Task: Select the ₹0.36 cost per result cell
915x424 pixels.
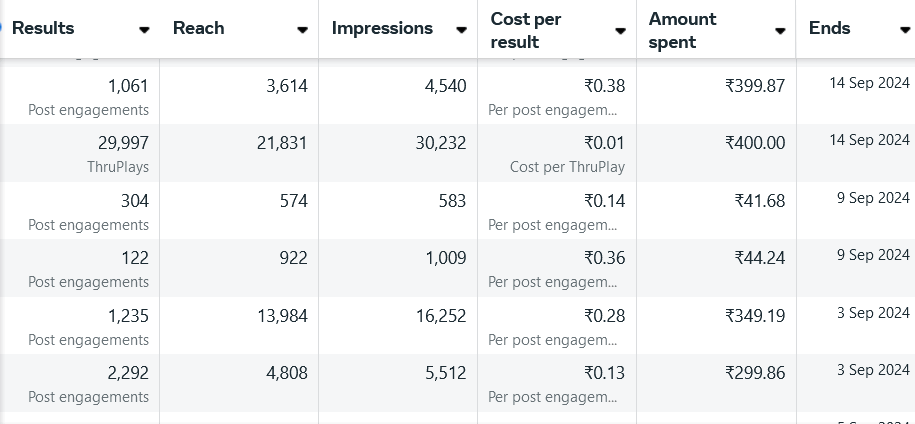Action: [x=605, y=258]
